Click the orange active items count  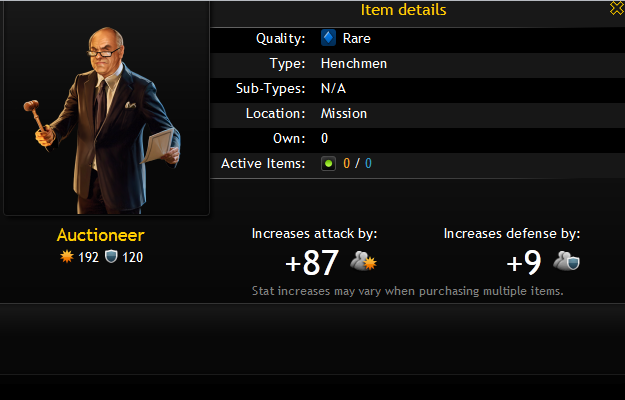click(346, 163)
